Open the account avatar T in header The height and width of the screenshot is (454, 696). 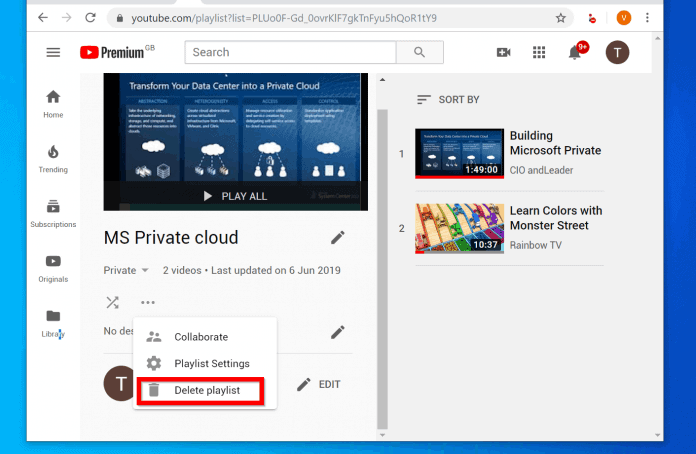617,52
